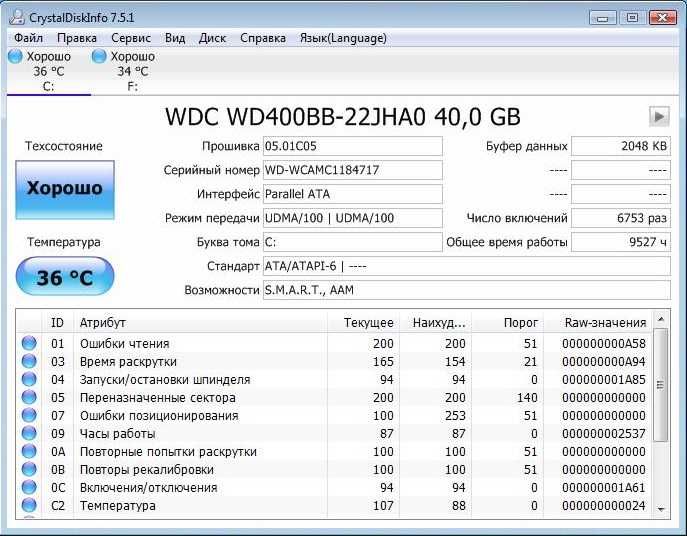The width and height of the screenshot is (687, 536).
Task: Go to next disk with arrow button
Action: 659,117
